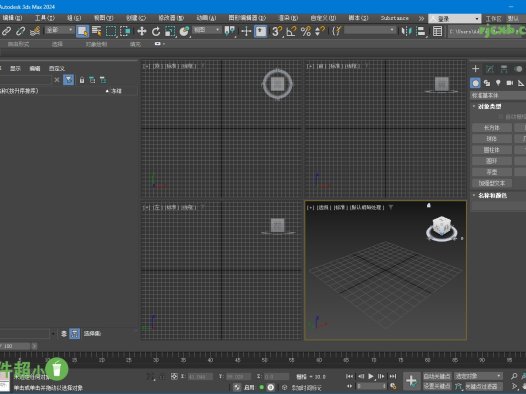
Task: Click the 圆环 torus button
Action: pos(492,161)
